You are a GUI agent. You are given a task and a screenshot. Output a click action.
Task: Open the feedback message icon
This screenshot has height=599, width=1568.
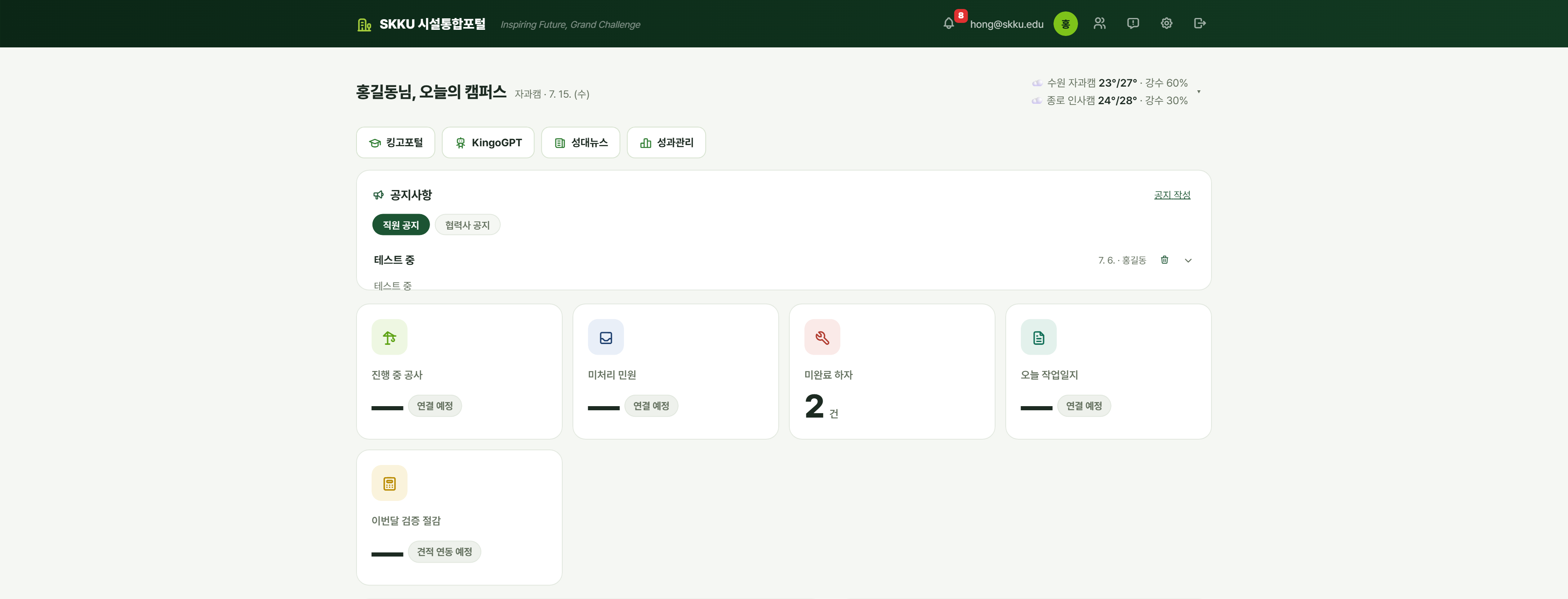click(x=1133, y=24)
